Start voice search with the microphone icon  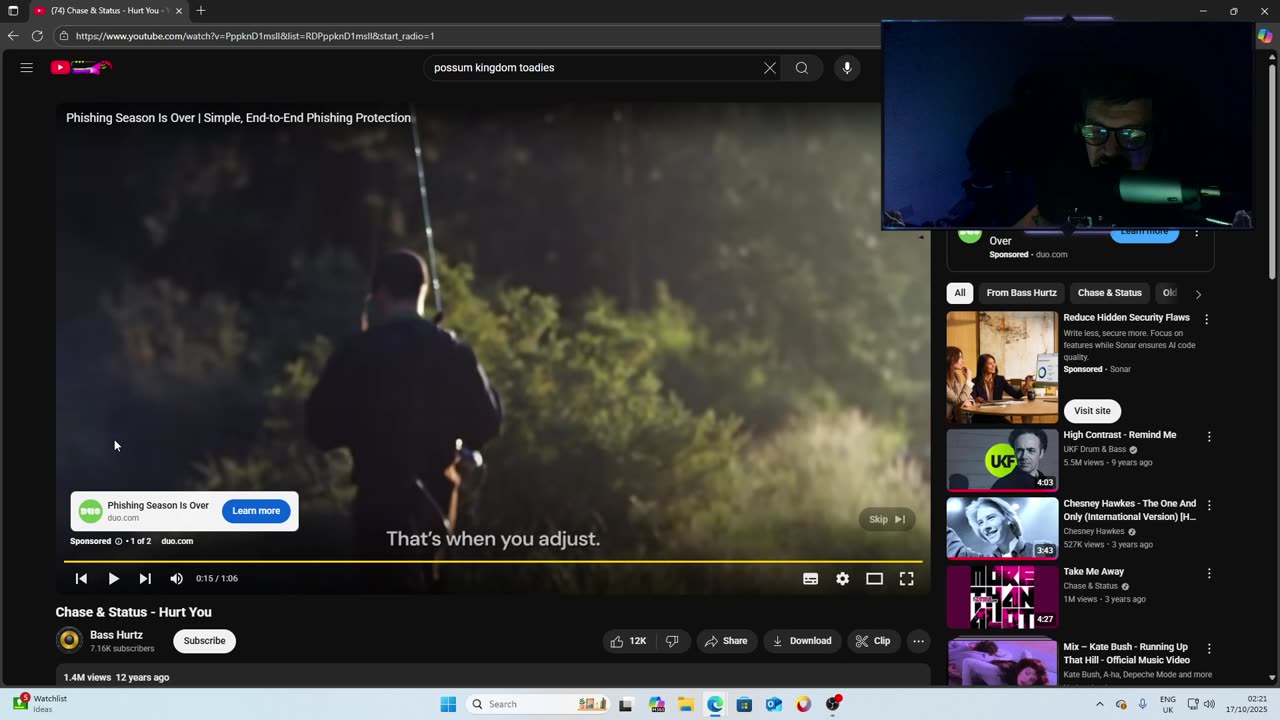point(847,68)
